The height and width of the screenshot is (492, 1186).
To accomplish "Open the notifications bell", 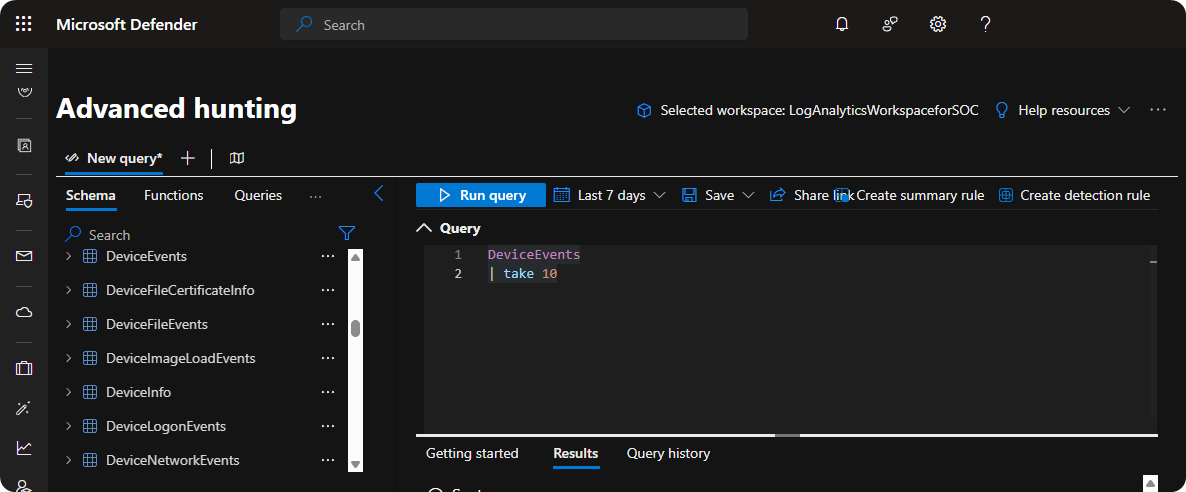I will pos(841,24).
